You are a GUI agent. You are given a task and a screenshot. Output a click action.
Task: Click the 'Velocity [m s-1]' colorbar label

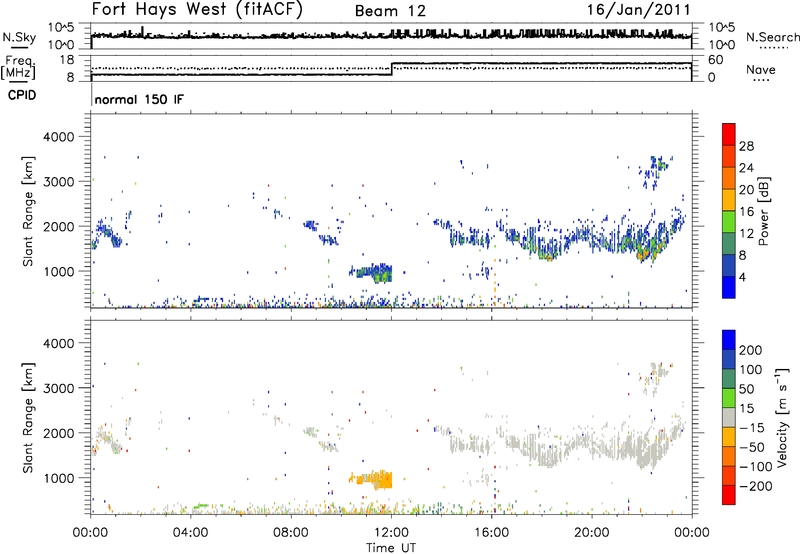tap(781, 417)
